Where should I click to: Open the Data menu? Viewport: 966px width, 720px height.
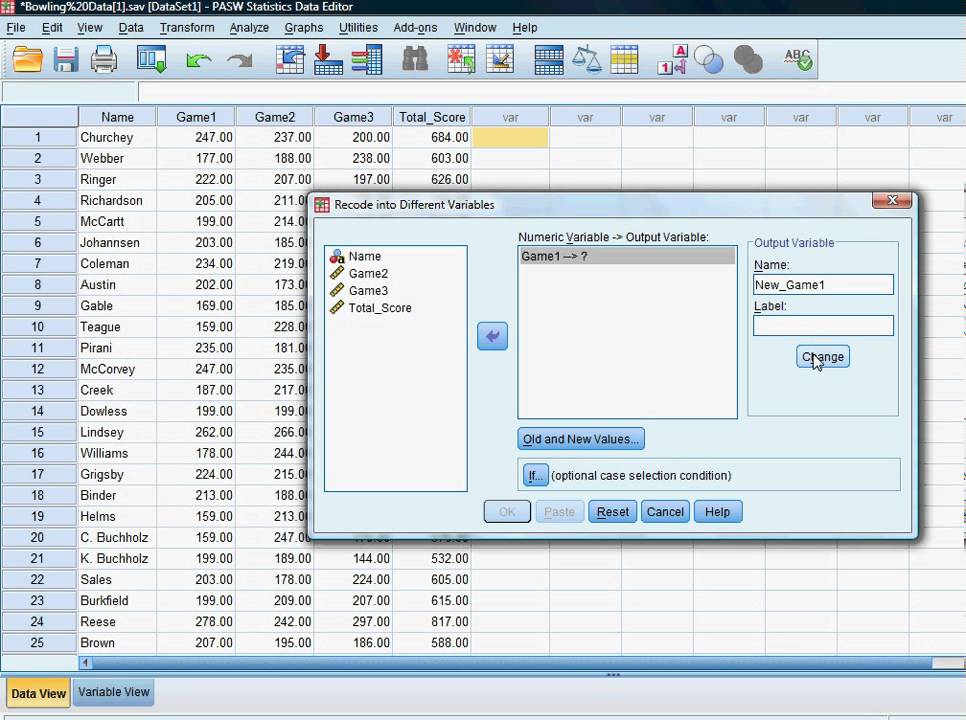click(131, 28)
